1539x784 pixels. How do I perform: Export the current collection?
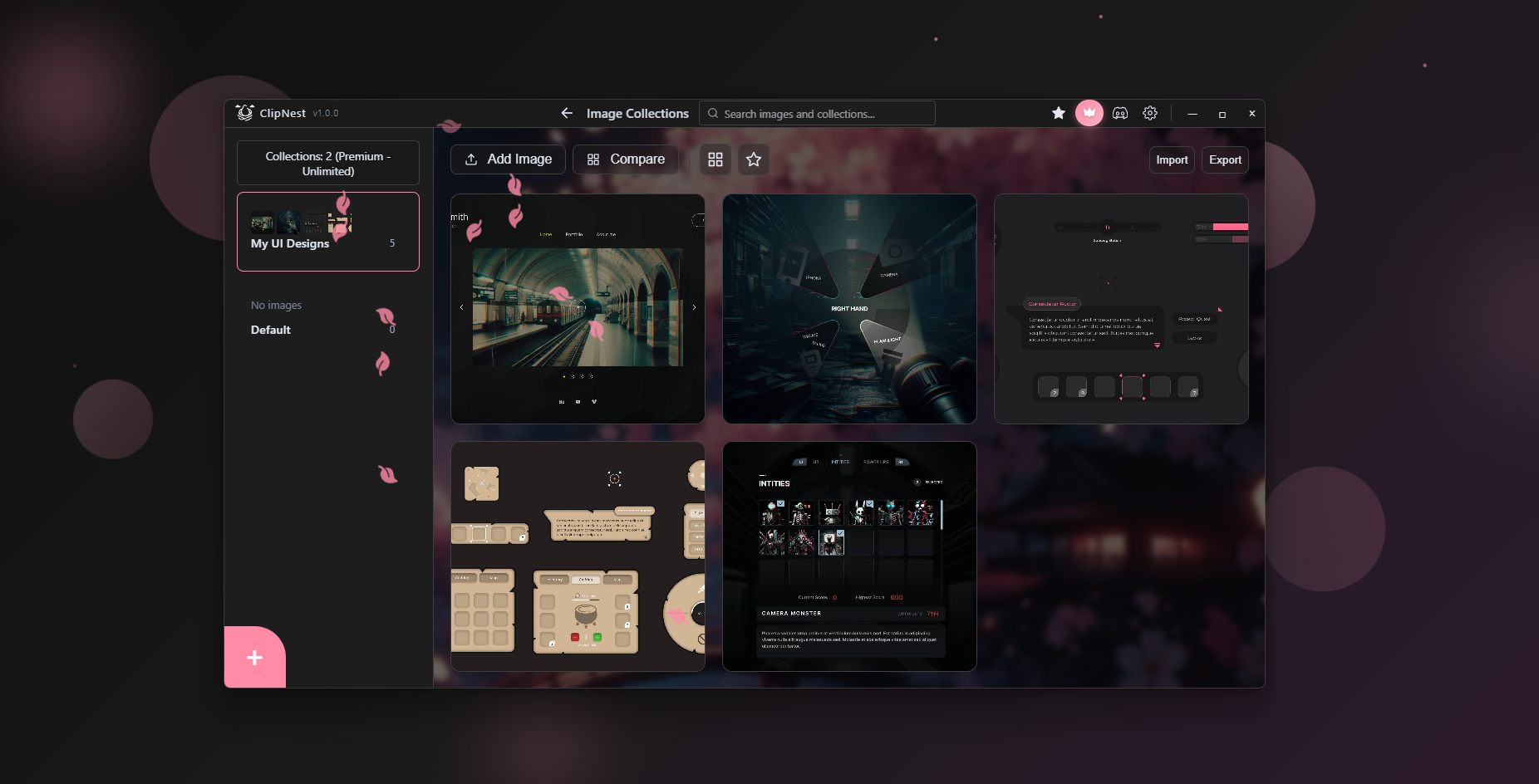pyautogui.click(x=1225, y=159)
